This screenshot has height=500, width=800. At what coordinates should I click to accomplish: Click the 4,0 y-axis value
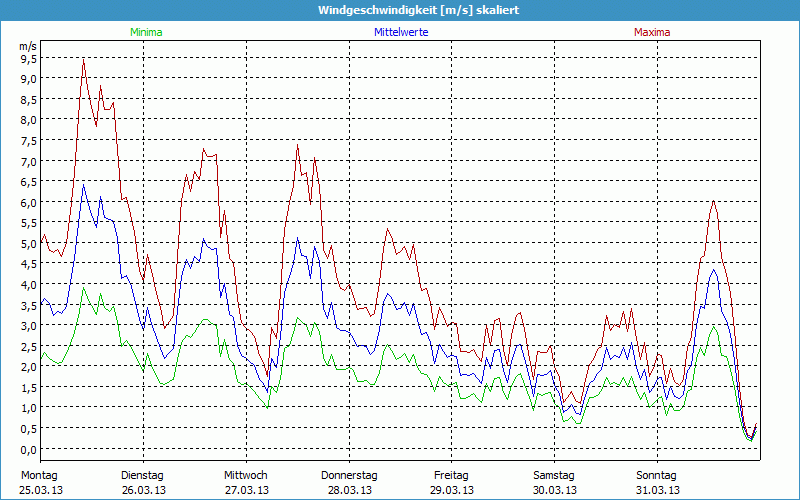click(29, 285)
